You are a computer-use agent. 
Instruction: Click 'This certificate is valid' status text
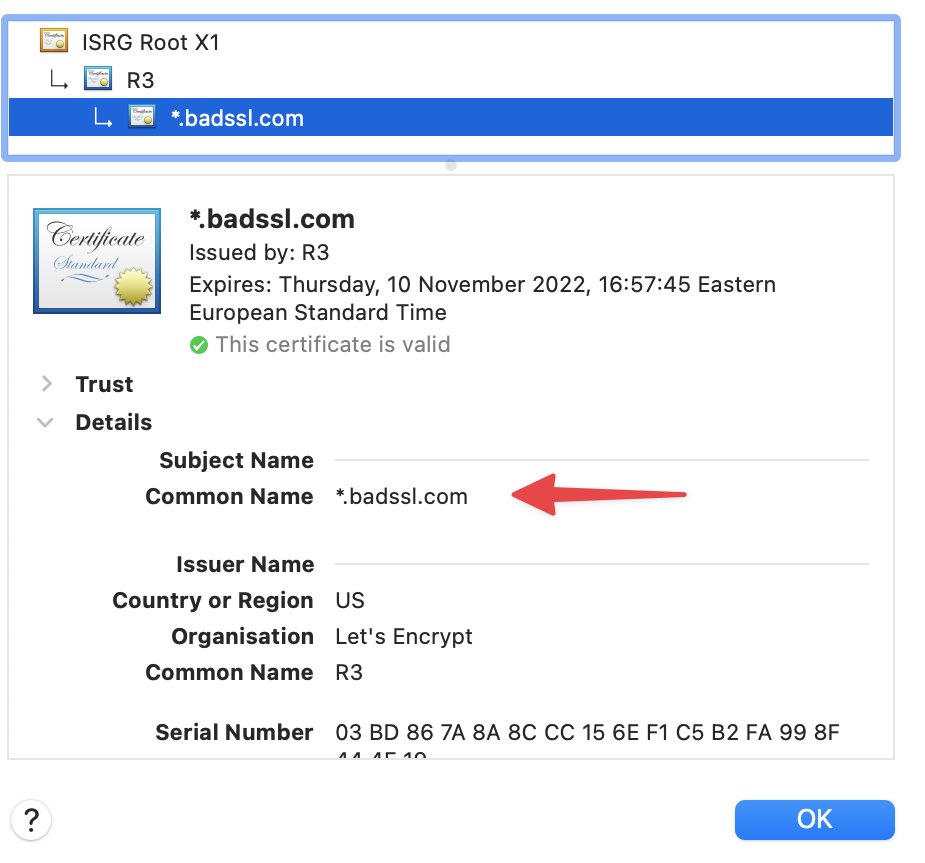click(x=333, y=344)
